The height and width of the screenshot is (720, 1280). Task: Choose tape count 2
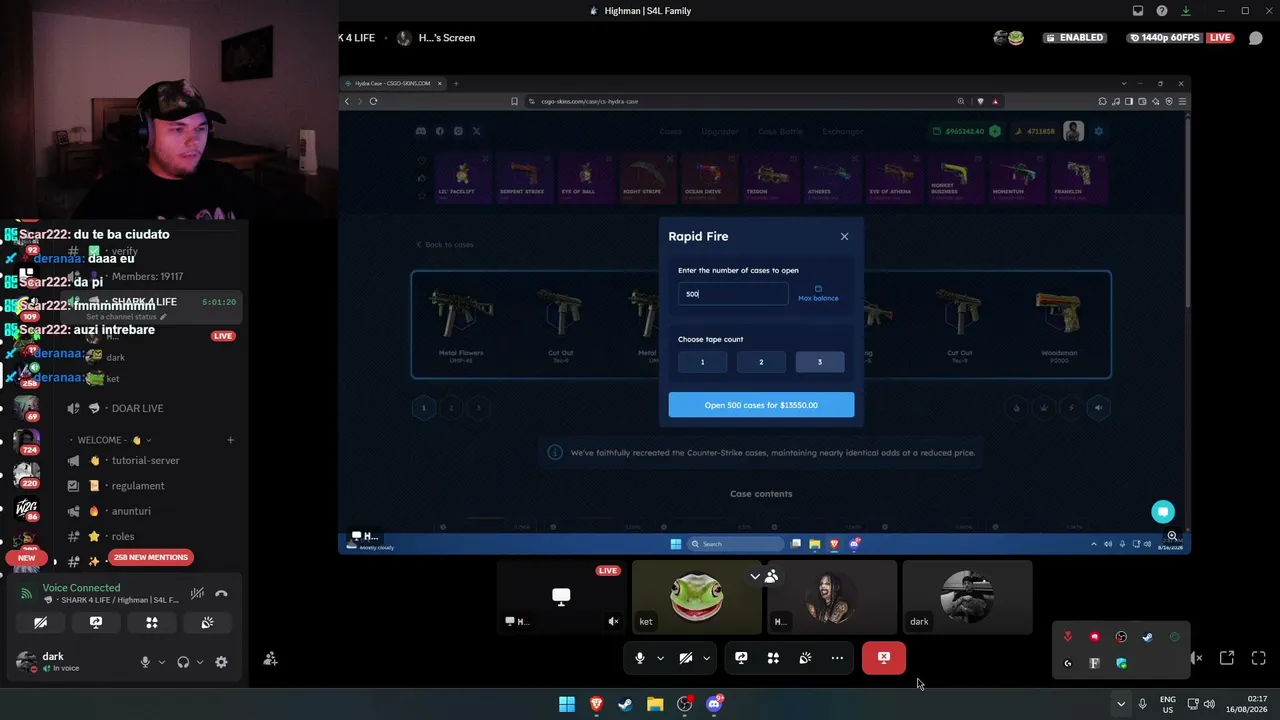(761, 362)
